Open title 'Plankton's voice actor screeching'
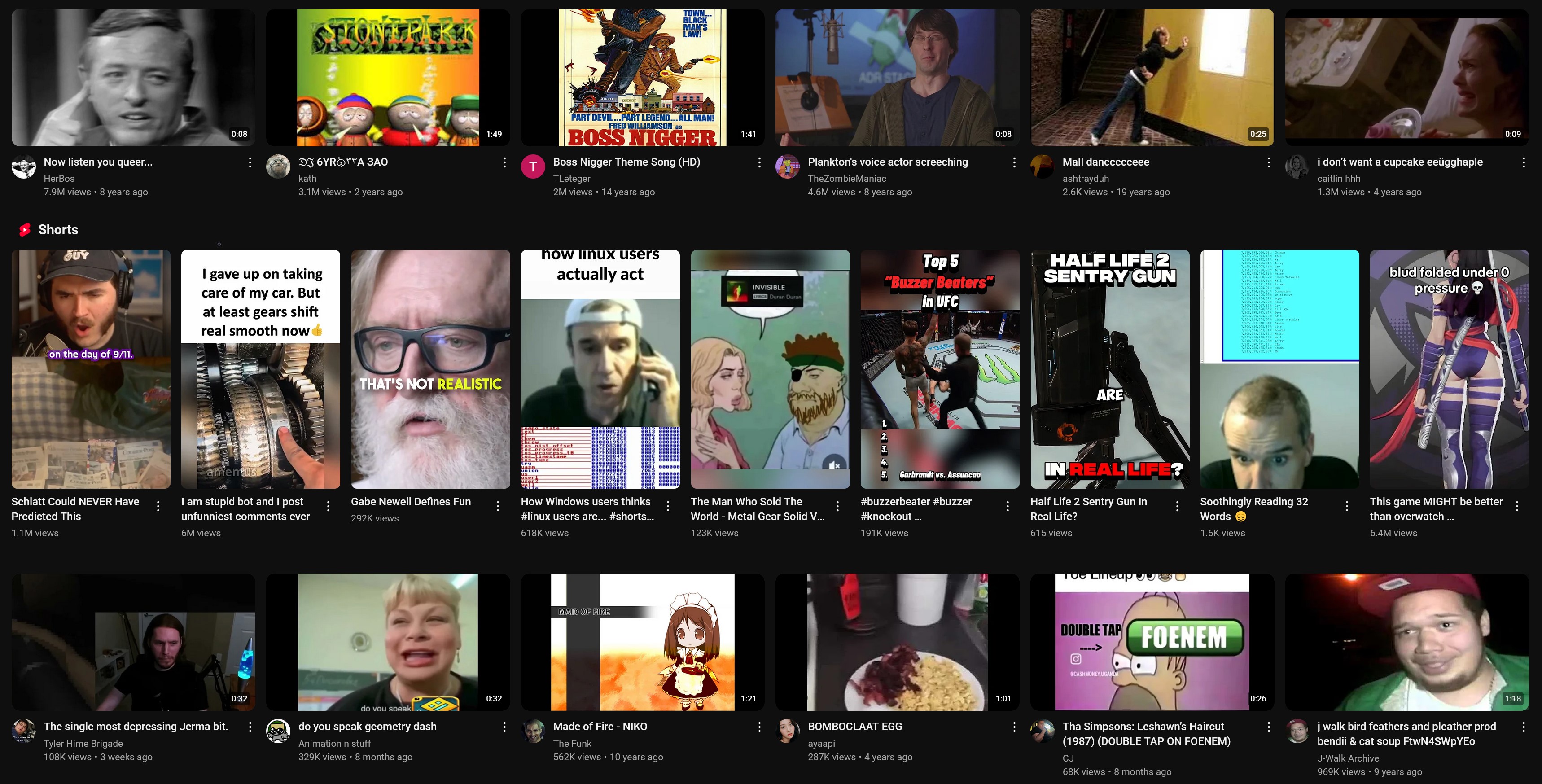The image size is (1542, 784). [888, 162]
